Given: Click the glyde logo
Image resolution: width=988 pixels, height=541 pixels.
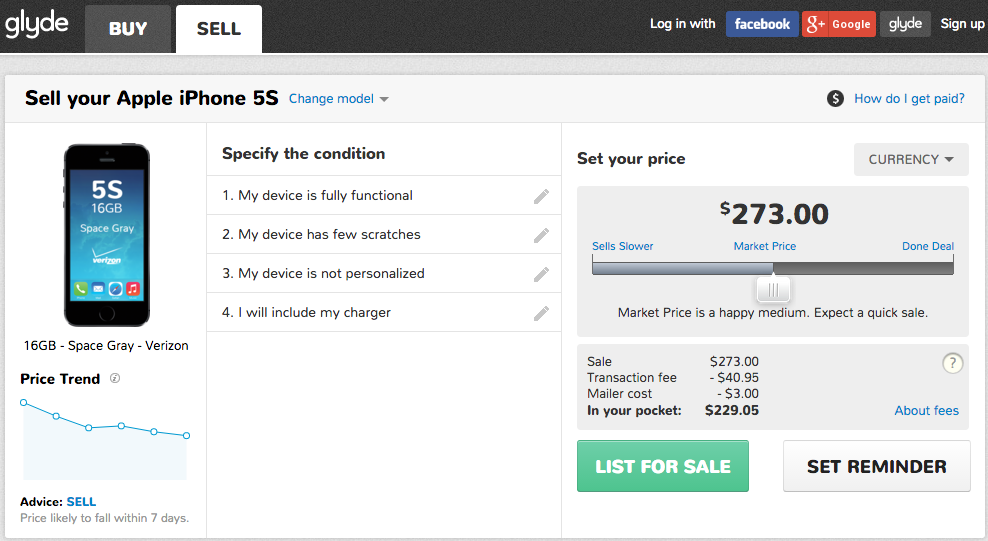Looking at the screenshot, I should (37, 25).
